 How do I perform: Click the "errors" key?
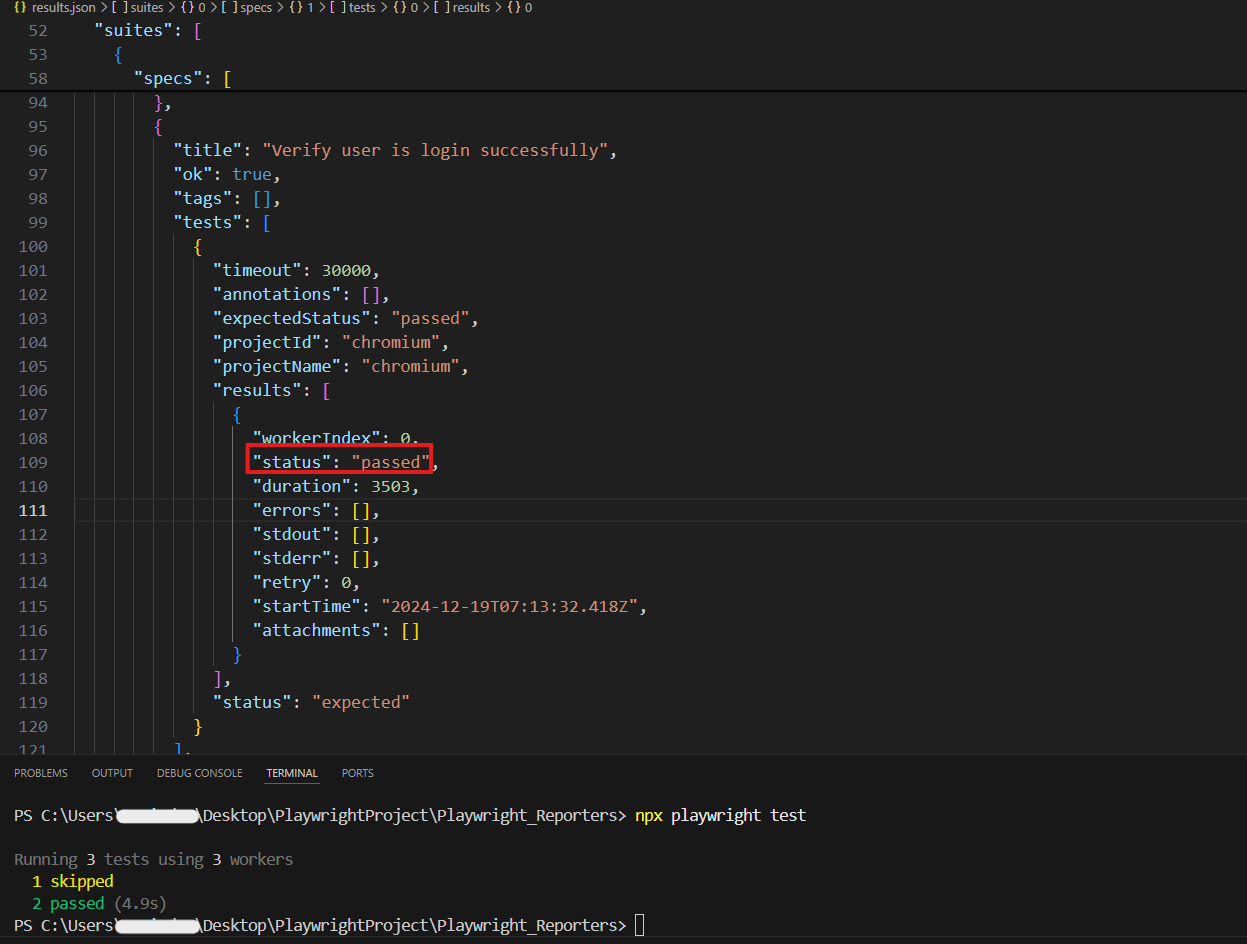click(x=292, y=510)
